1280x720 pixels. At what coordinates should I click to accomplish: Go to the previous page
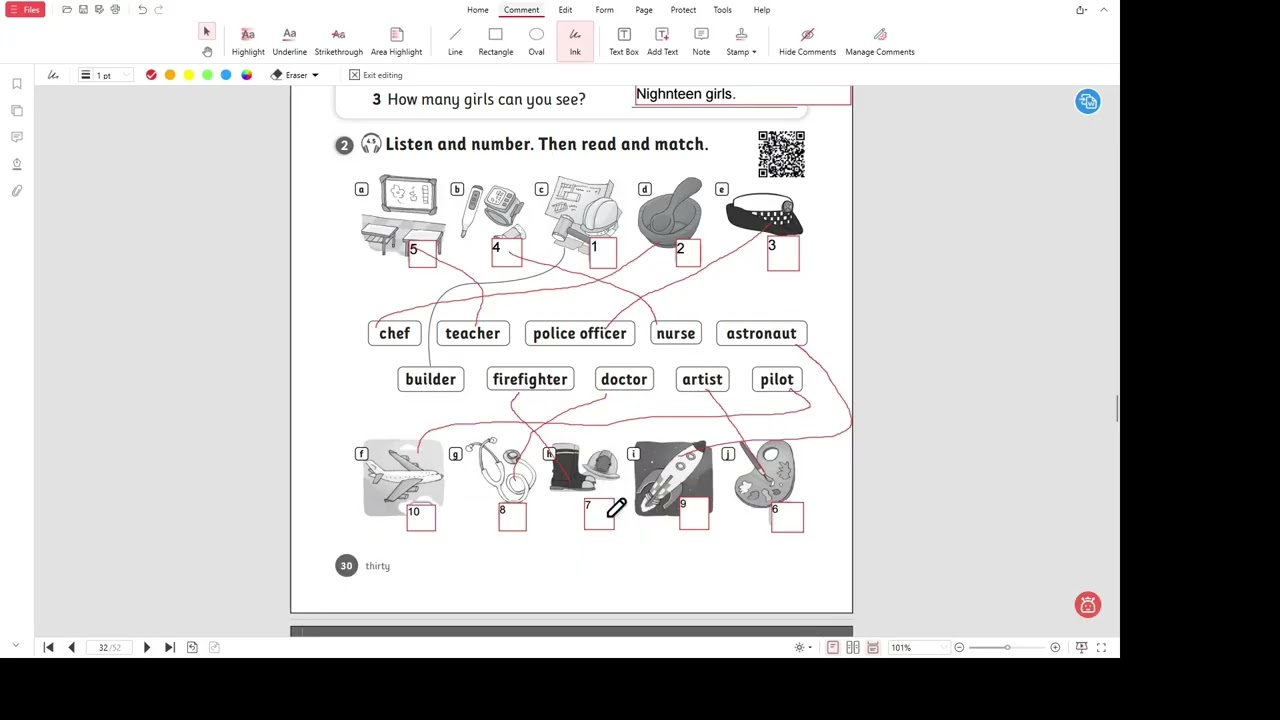click(71, 647)
